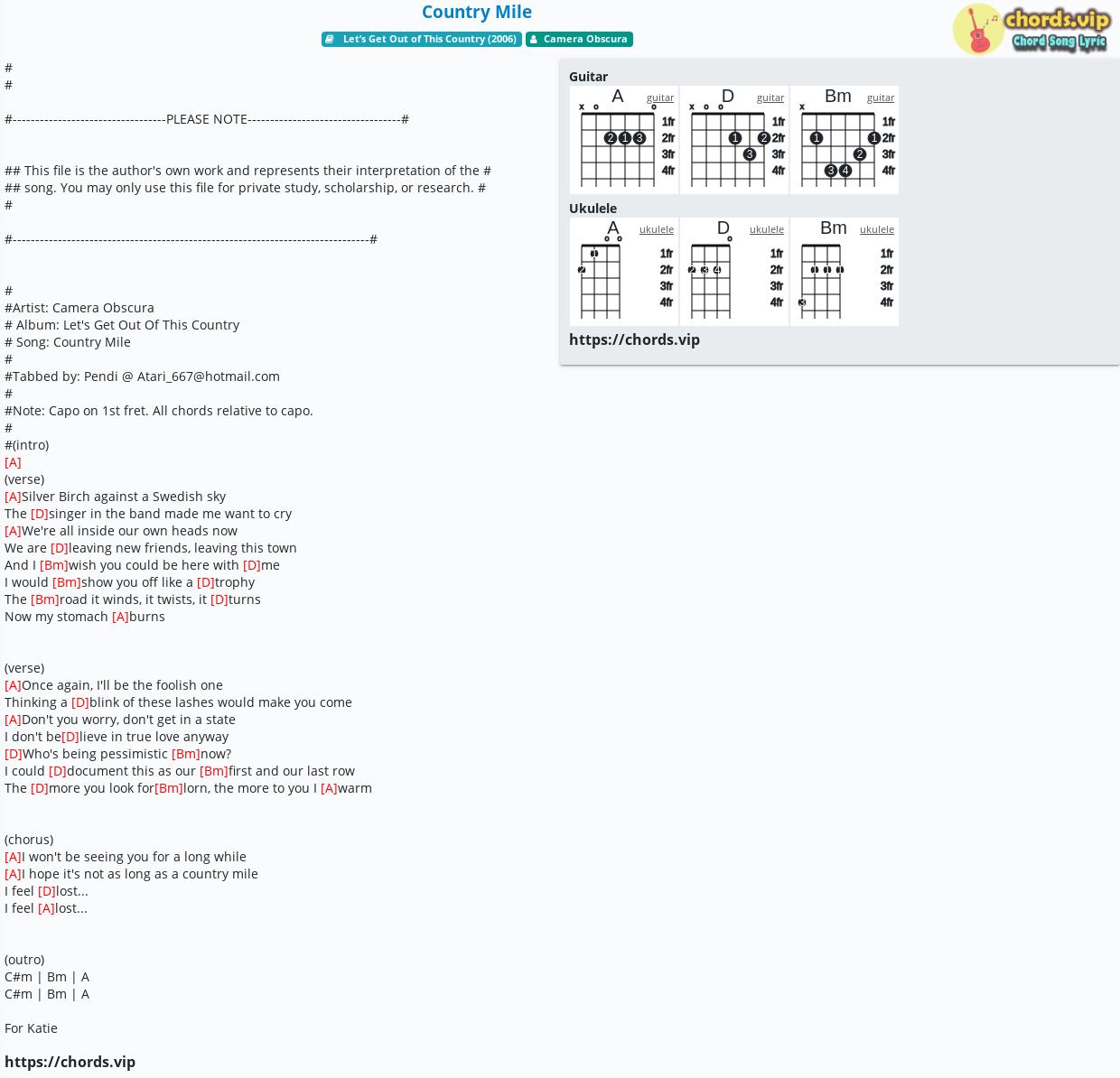Screen dimensions: 1120x1078
Task: Click the [A] chord before 'warm'
Action: 329,788
